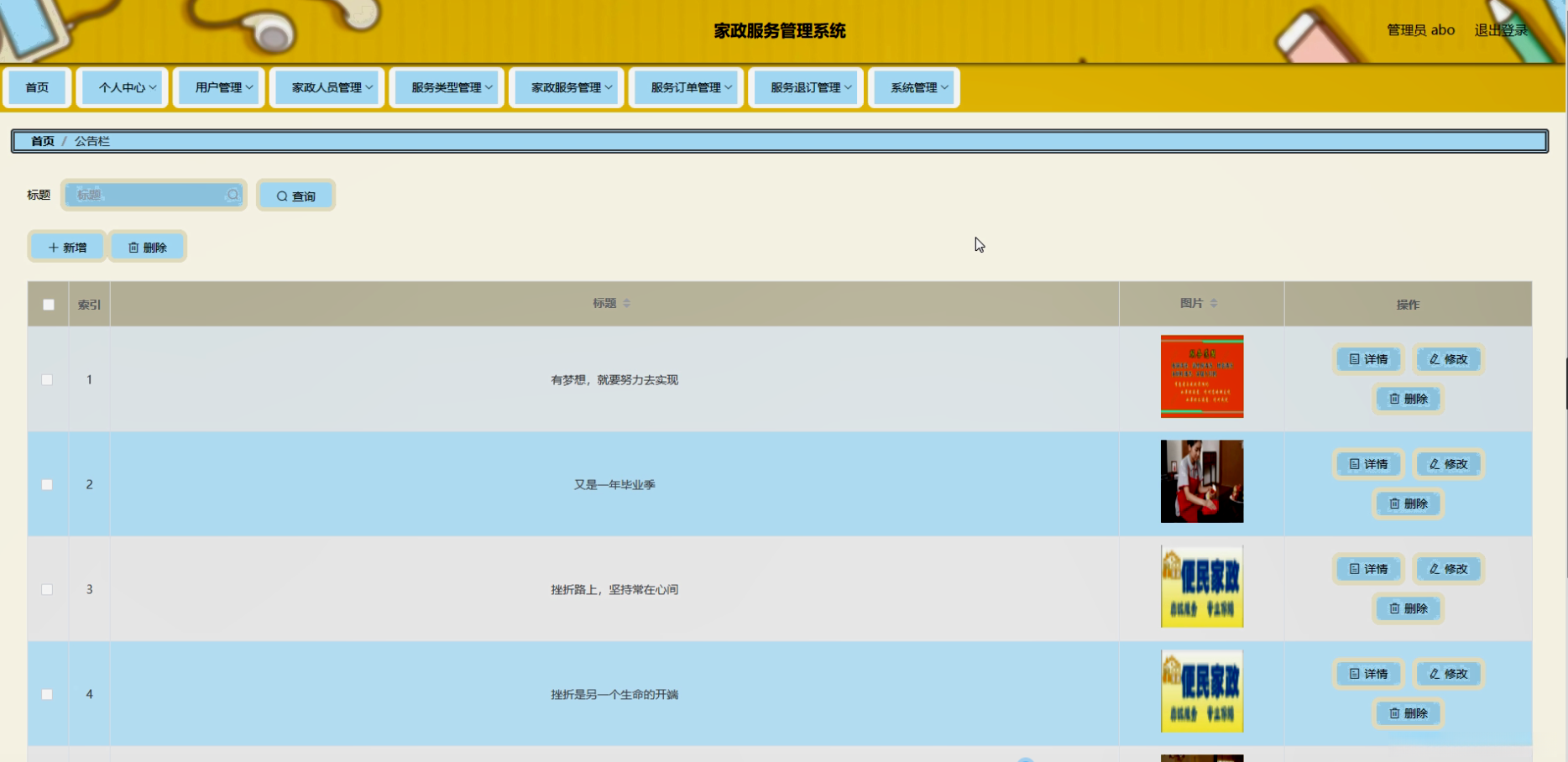The height and width of the screenshot is (762, 1568).
Task: Click the title text 又是一年毕业季
Action: pos(614,485)
